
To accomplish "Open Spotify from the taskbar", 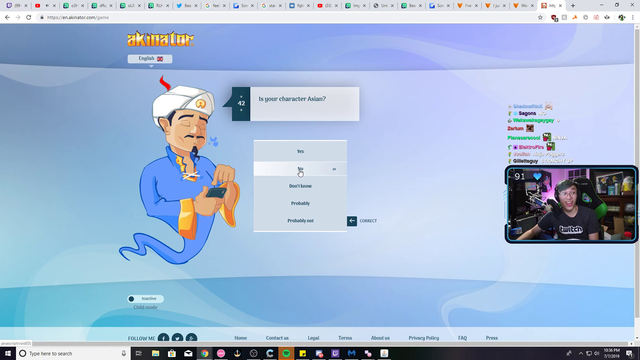I will pos(286,353).
